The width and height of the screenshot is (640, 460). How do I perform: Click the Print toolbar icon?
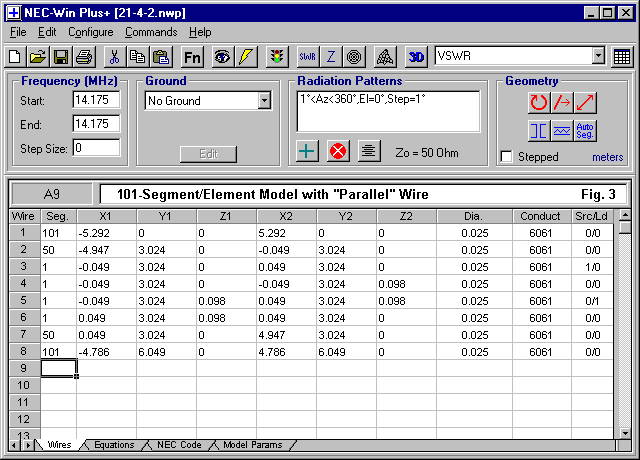point(84,57)
